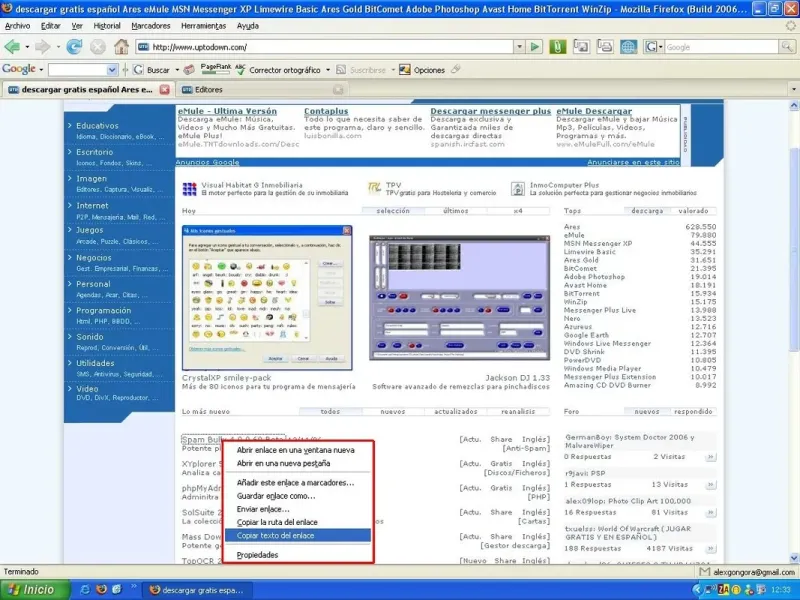This screenshot has width=800, height=600.
Task: Go to Home page icon
Action: (121, 47)
